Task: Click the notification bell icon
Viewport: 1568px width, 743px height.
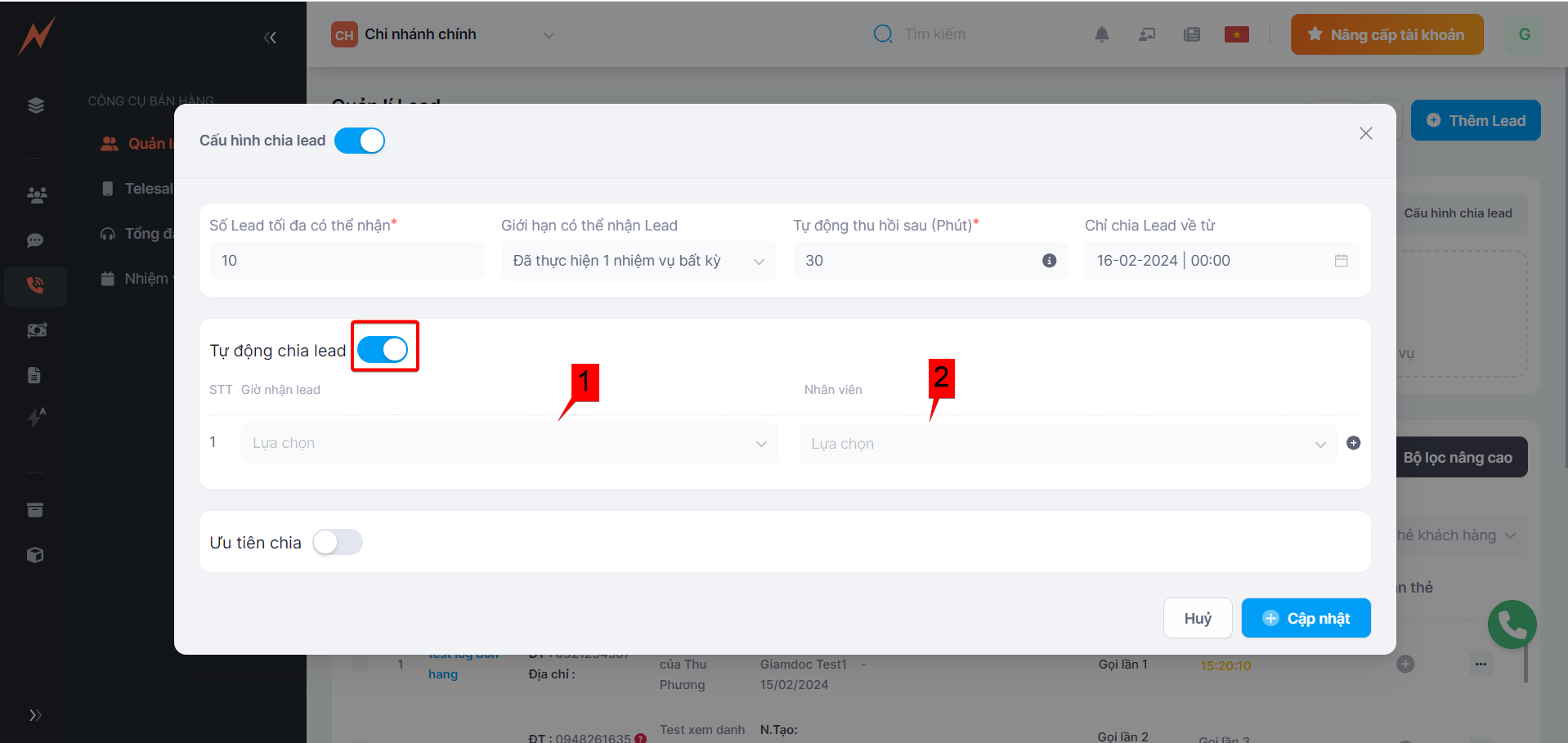Action: click(1102, 34)
